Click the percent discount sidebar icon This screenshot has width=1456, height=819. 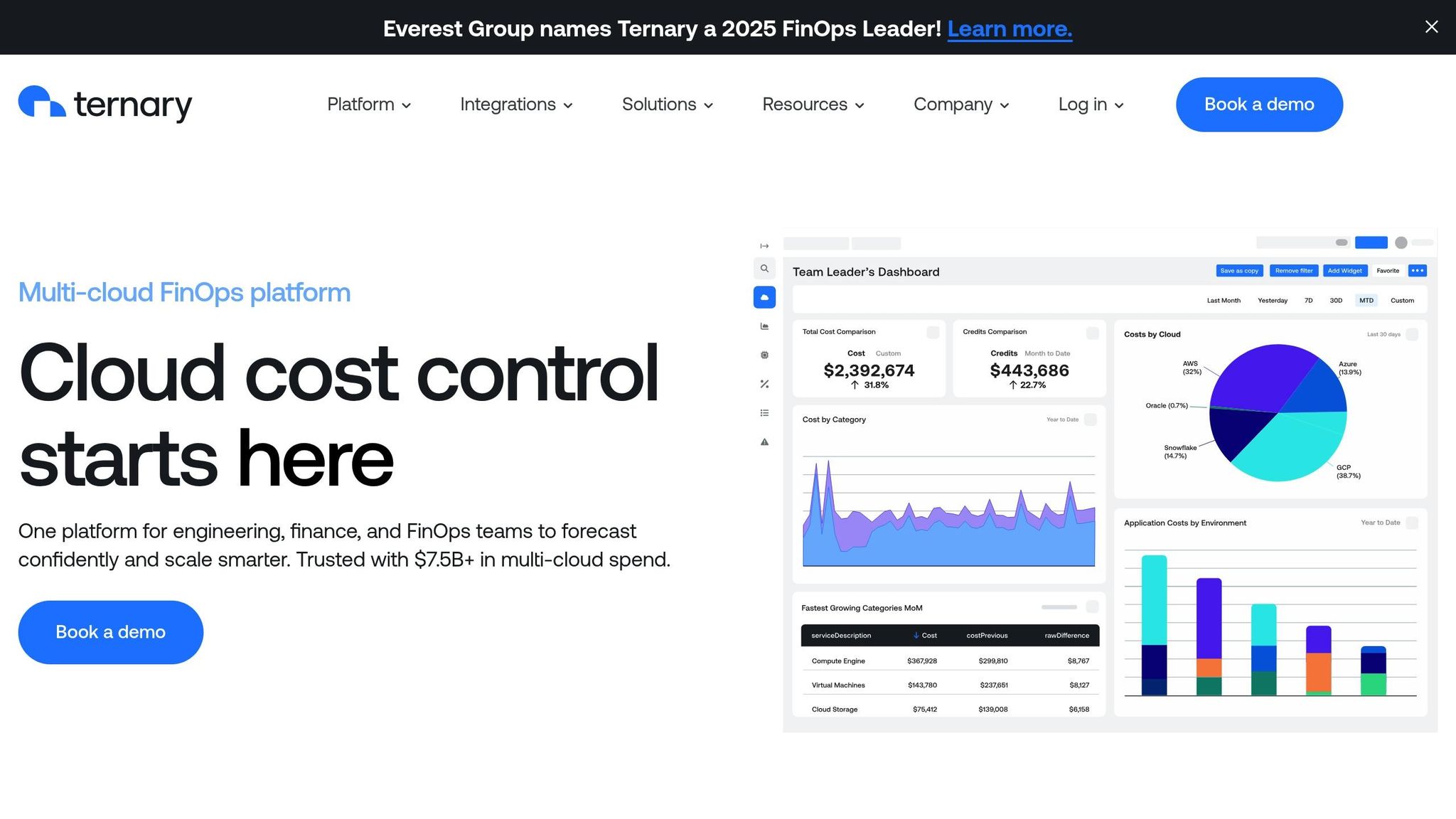coord(764,384)
